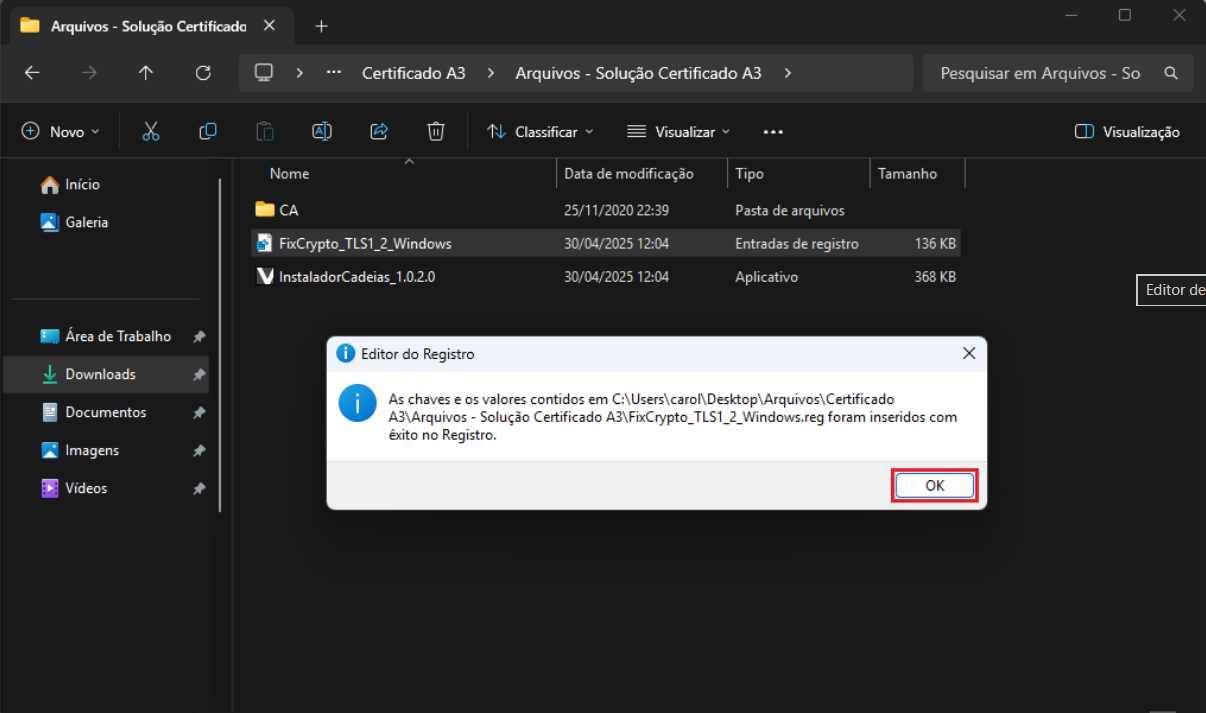Click the search box Pesquisar em Arquivos
The width and height of the screenshot is (1206, 713).
(1040, 73)
